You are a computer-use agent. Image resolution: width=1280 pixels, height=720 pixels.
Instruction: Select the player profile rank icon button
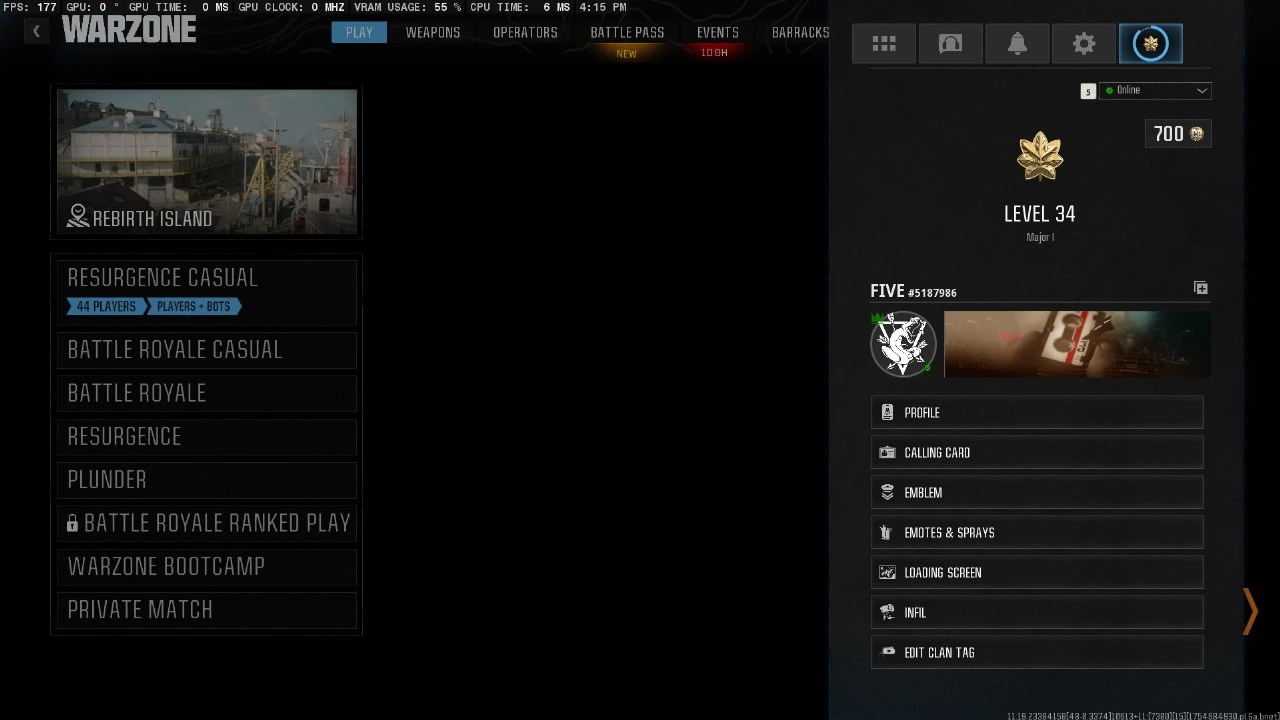coord(1150,44)
